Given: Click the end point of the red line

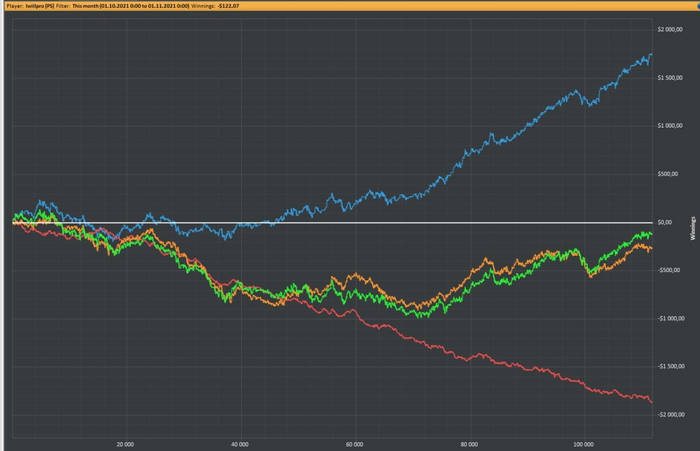Looking at the screenshot, I should pos(652,402).
